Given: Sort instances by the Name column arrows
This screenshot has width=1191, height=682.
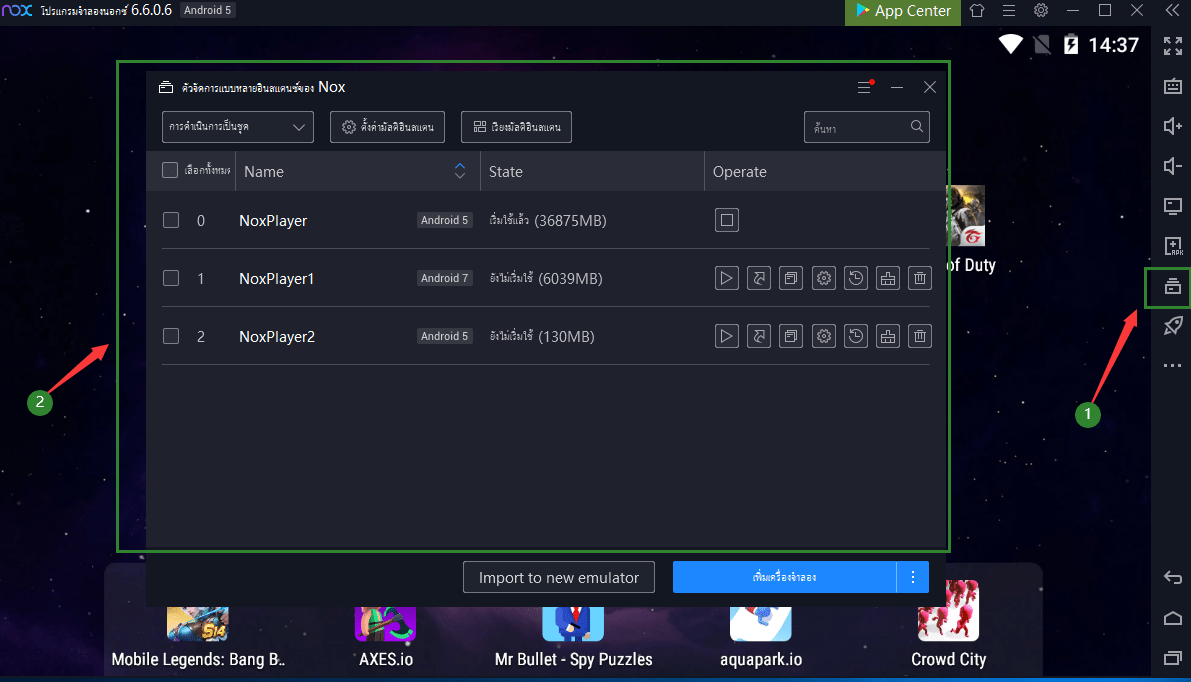Looking at the screenshot, I should (460, 171).
